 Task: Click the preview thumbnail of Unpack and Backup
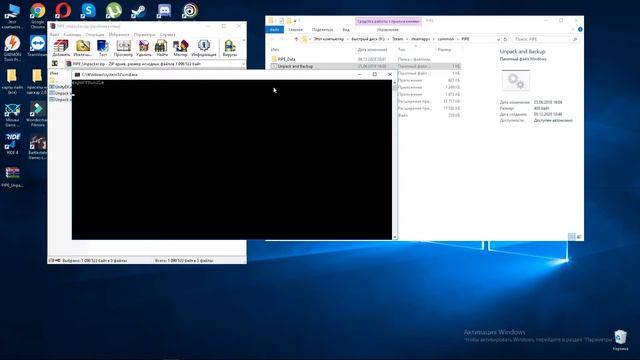click(x=516, y=80)
